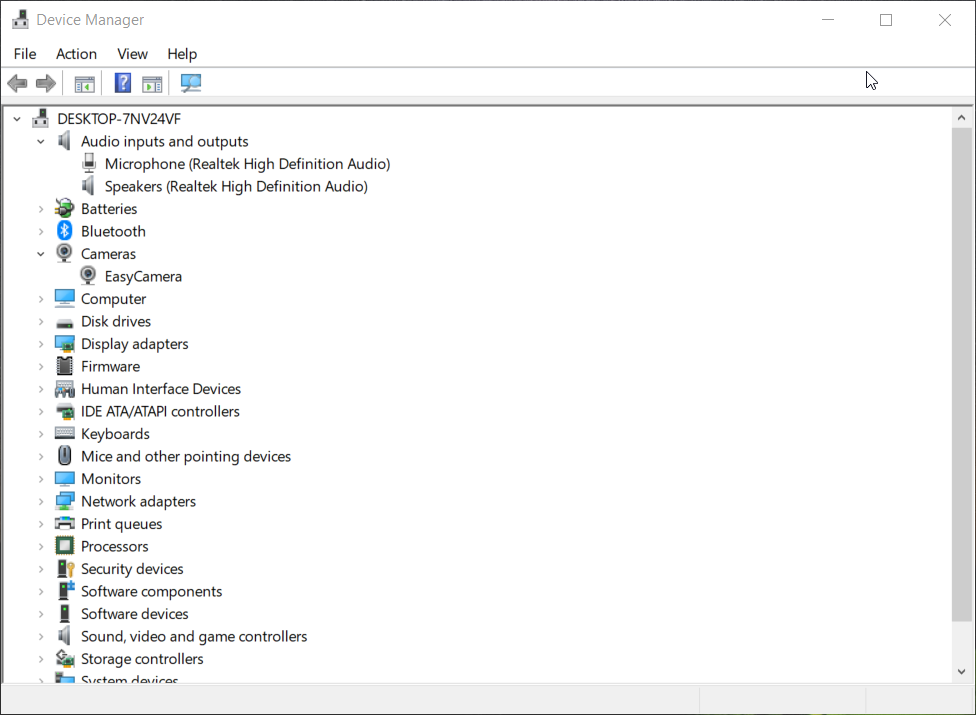Expand the Display adapters category
976x715 pixels.
(41, 344)
